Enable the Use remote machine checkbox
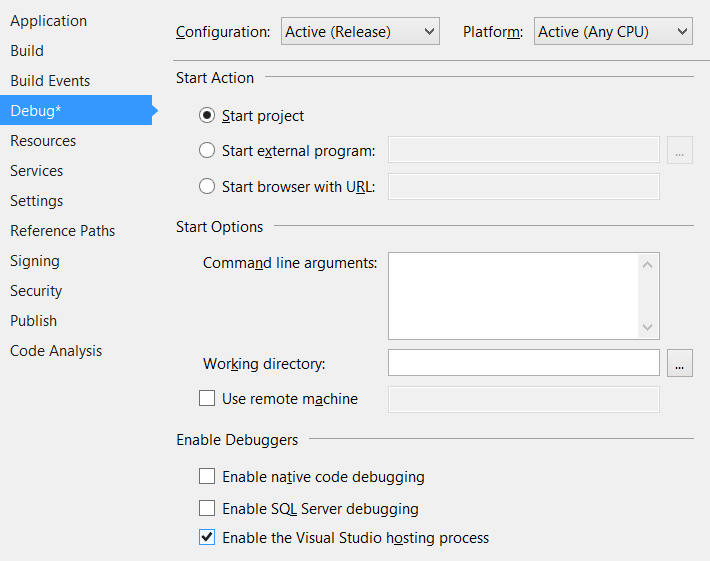Viewport: 710px width, 561px height. click(x=207, y=398)
